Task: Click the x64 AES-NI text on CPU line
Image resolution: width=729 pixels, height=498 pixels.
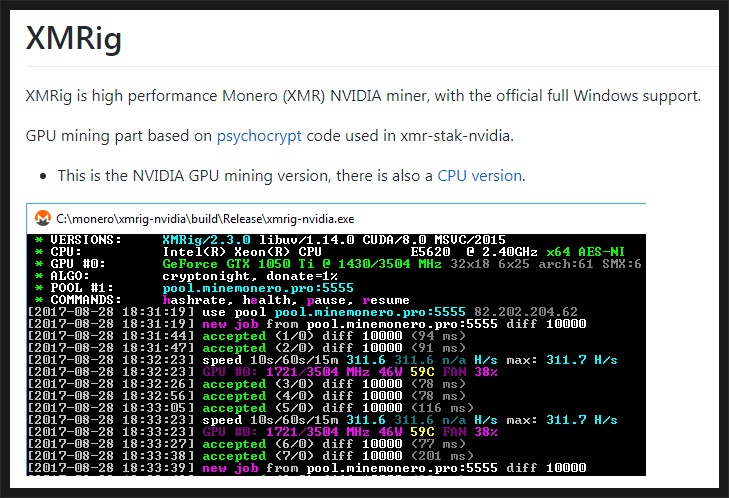Action: [585, 252]
